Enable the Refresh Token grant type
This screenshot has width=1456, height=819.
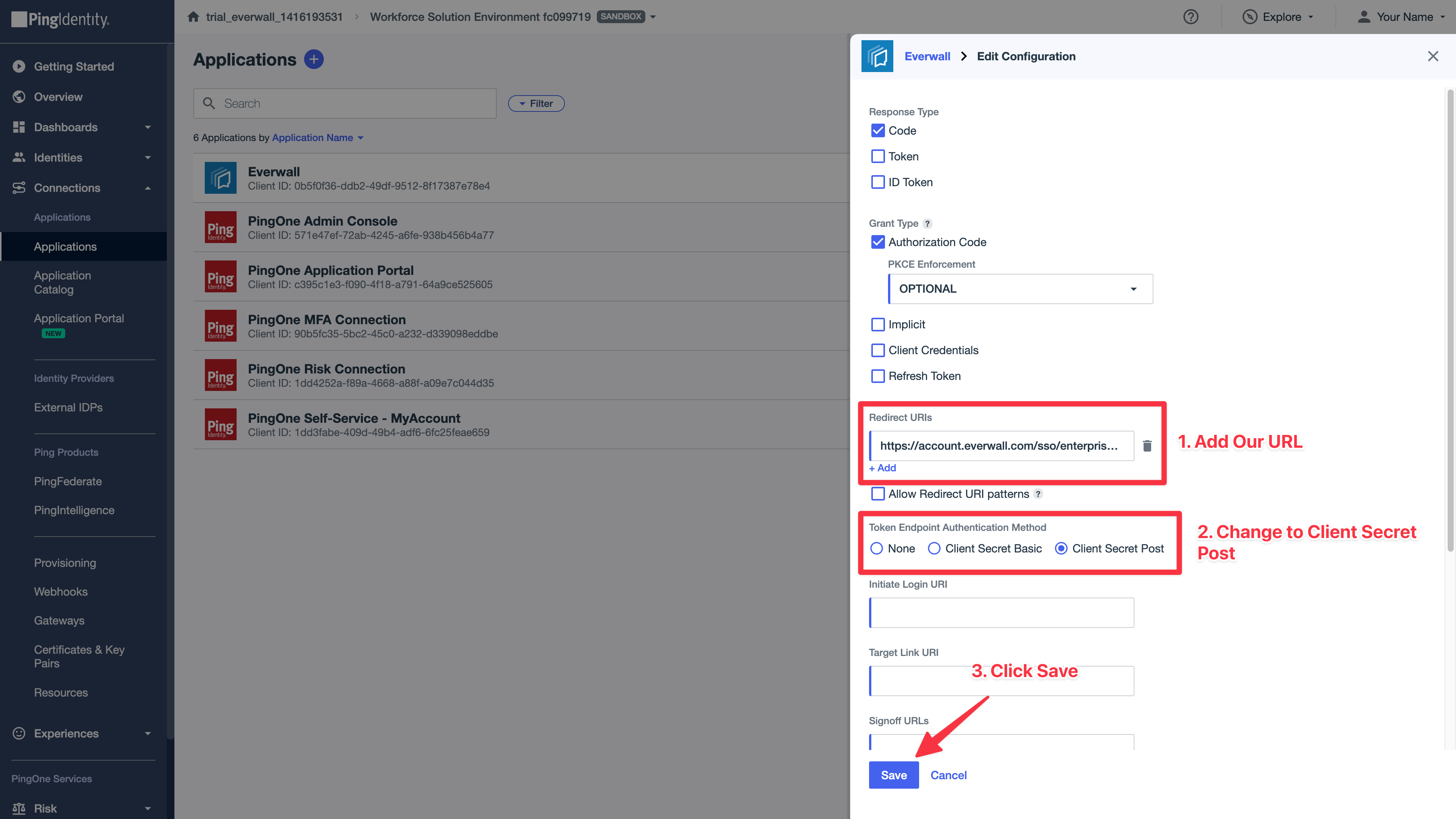878,376
